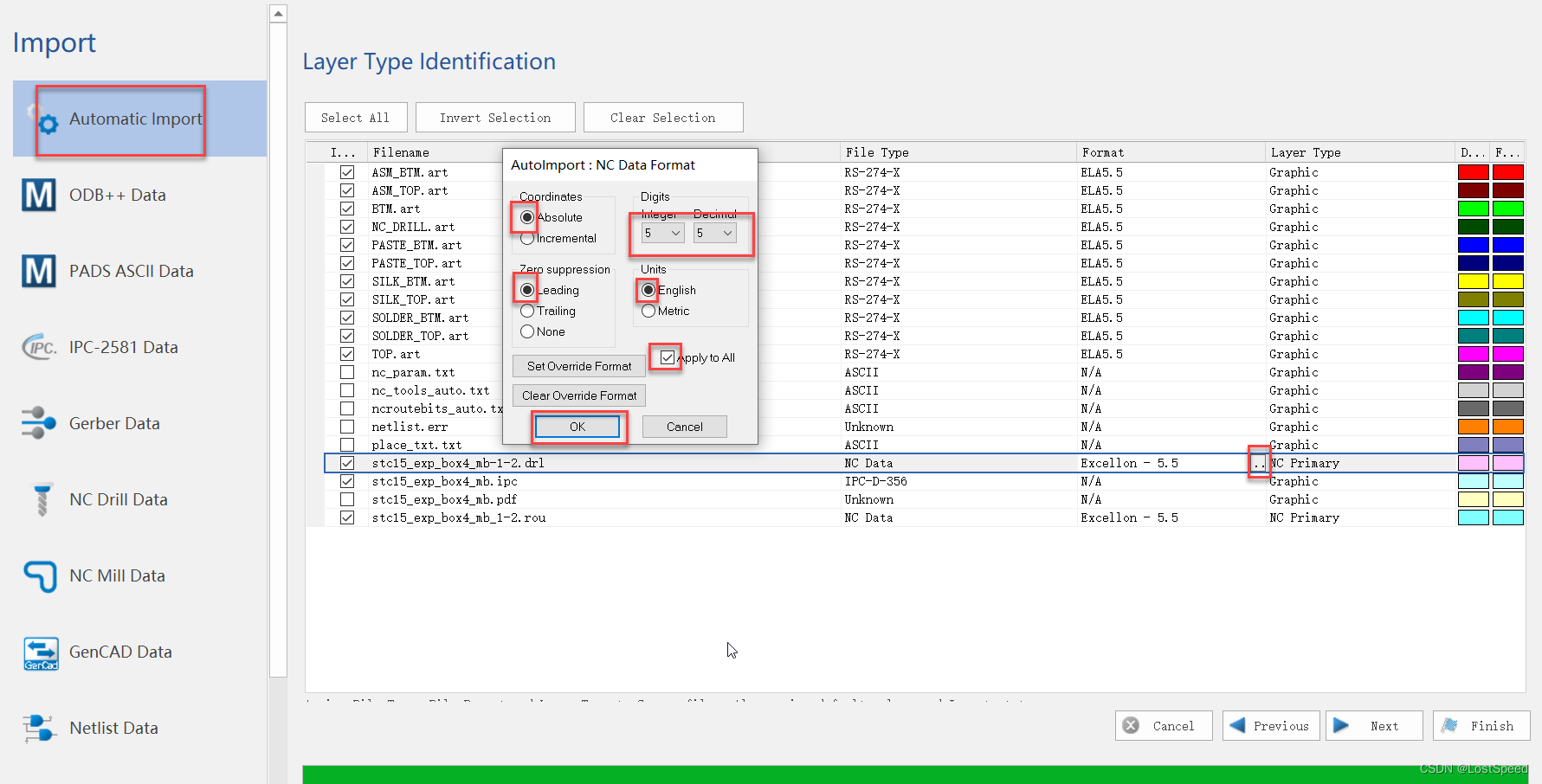Click the ODB++ Data icon
Viewport: 1542px width, 784px height.
39,195
